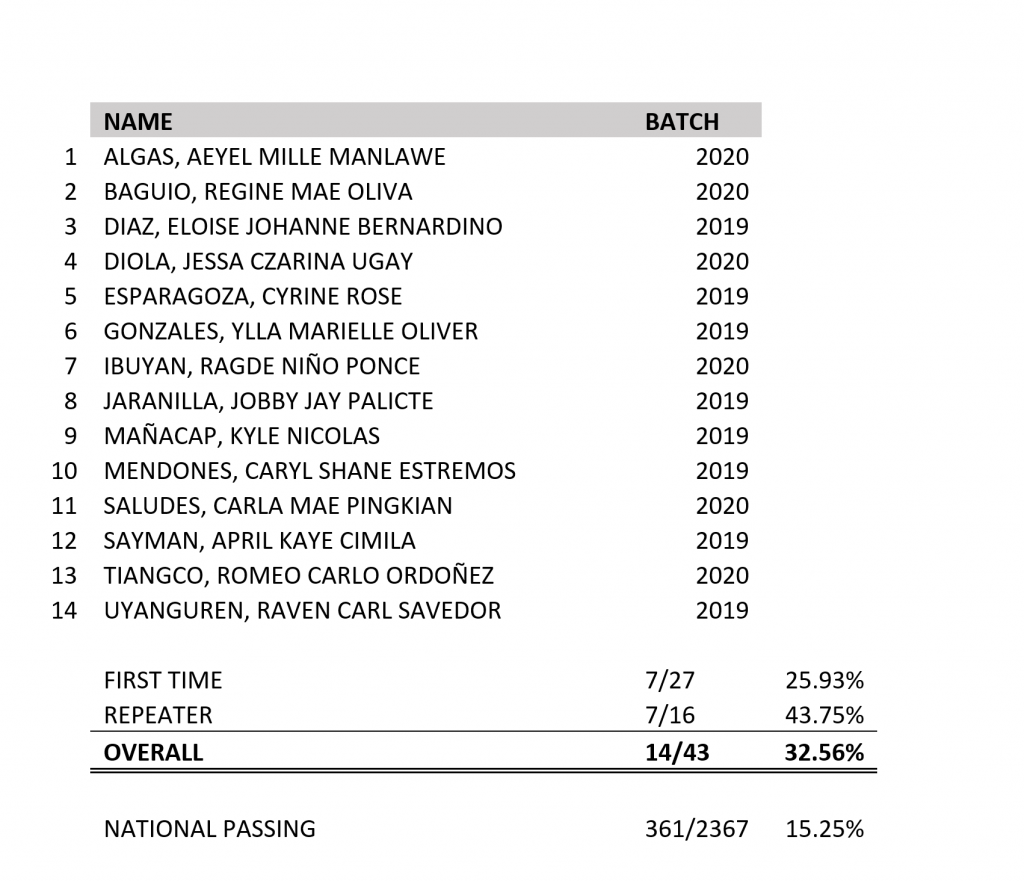The height and width of the screenshot is (881, 1024).
Task: Select UYANGUREN, RAVEN CARL SAVEDOR
Action: pos(302,611)
